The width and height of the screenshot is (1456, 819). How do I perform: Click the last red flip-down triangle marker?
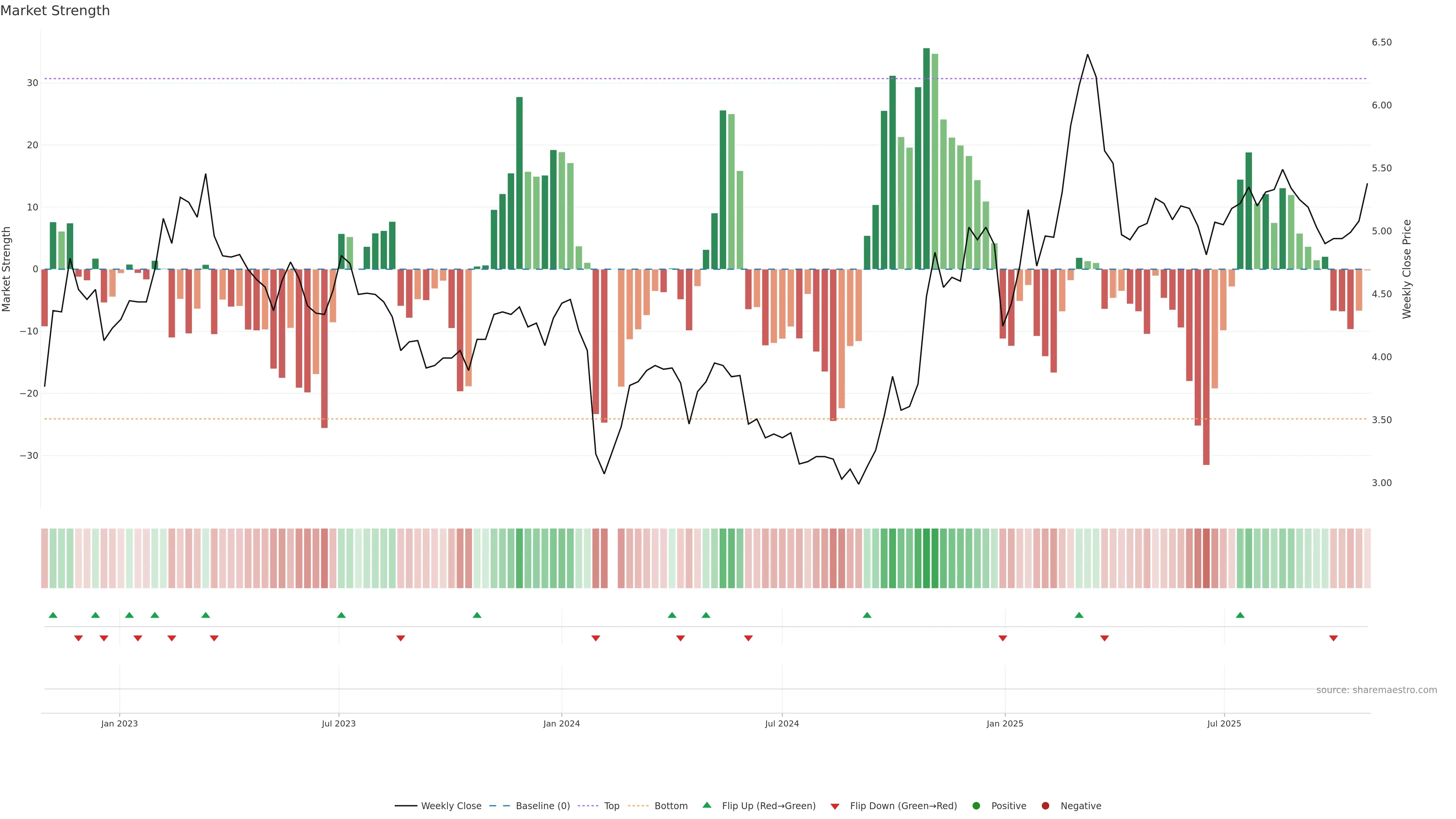(x=1334, y=638)
